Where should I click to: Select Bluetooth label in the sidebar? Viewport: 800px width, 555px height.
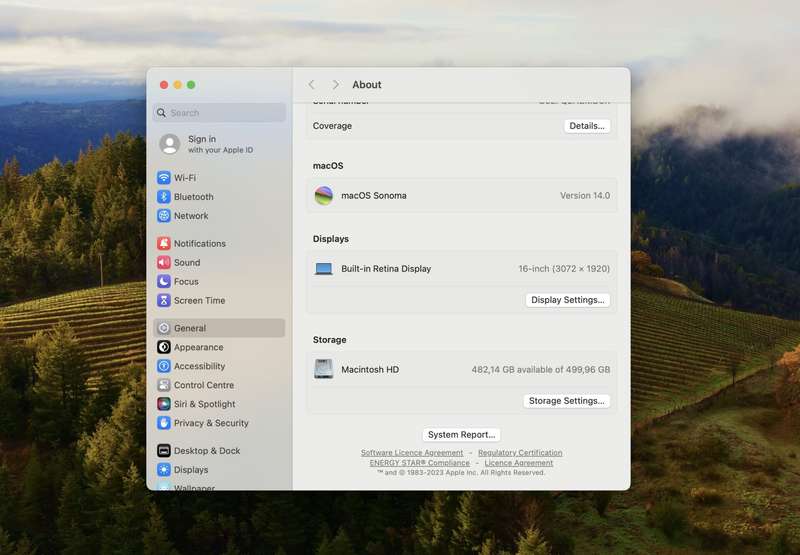[193, 196]
